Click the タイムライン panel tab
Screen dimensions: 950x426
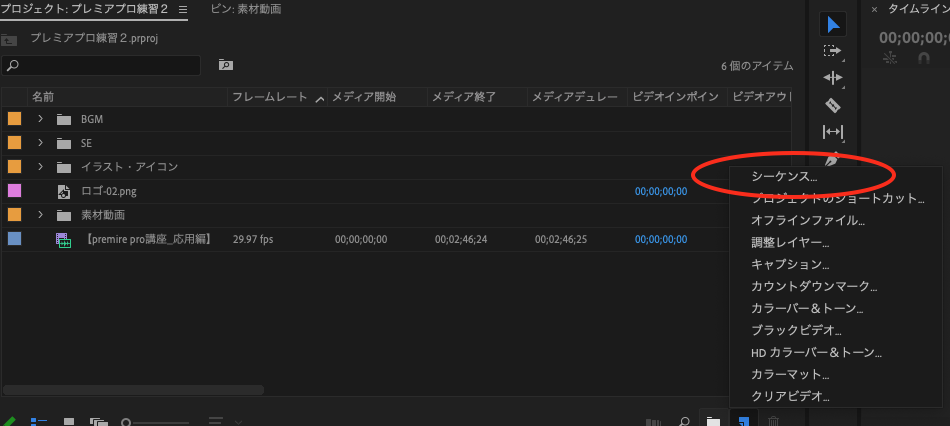point(918,9)
